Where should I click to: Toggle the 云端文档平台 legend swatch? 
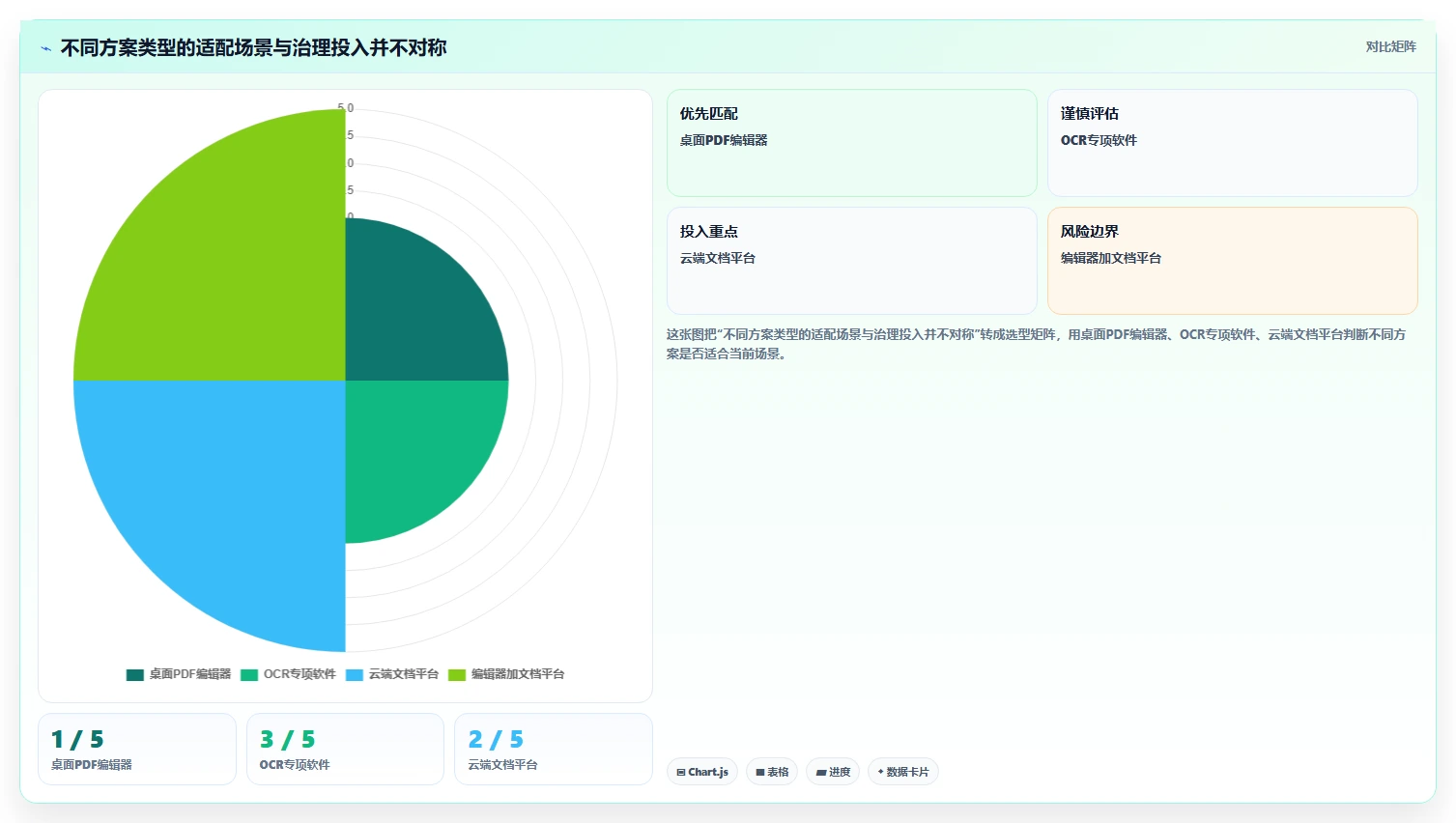click(355, 674)
